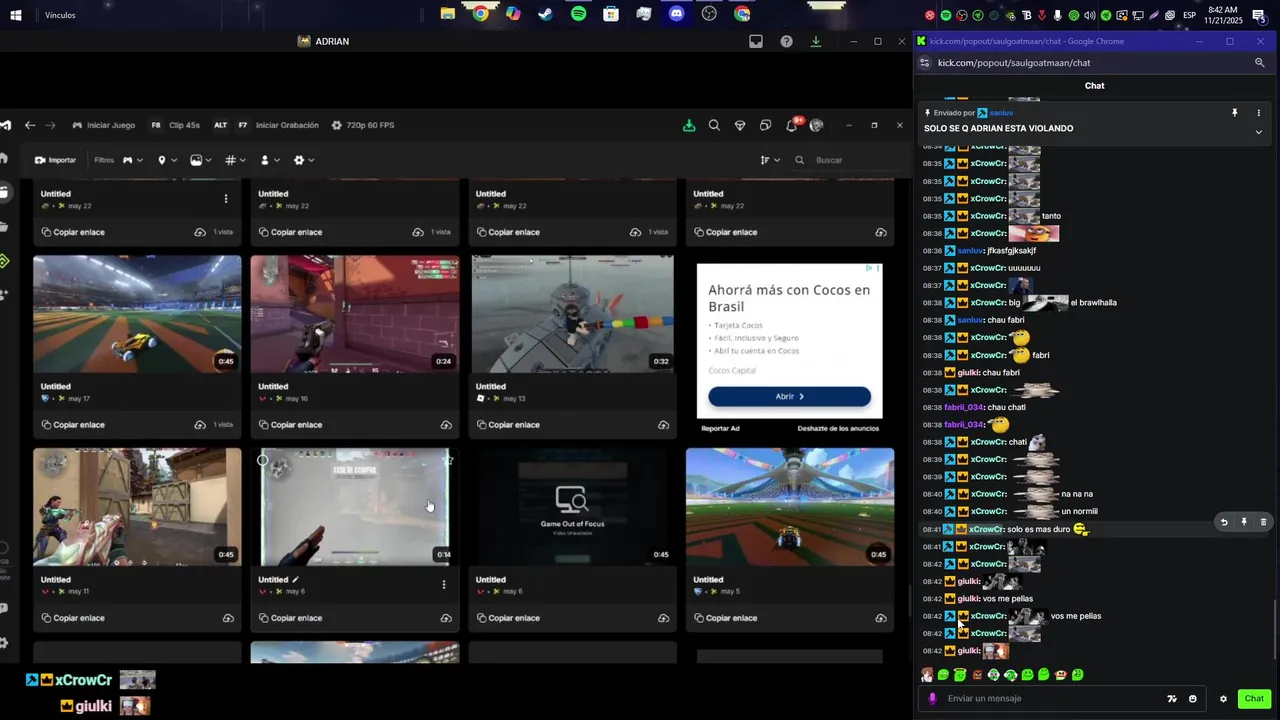The width and height of the screenshot is (1280, 720).
Task: Open OBS Studio from the taskbar
Action: point(709,14)
